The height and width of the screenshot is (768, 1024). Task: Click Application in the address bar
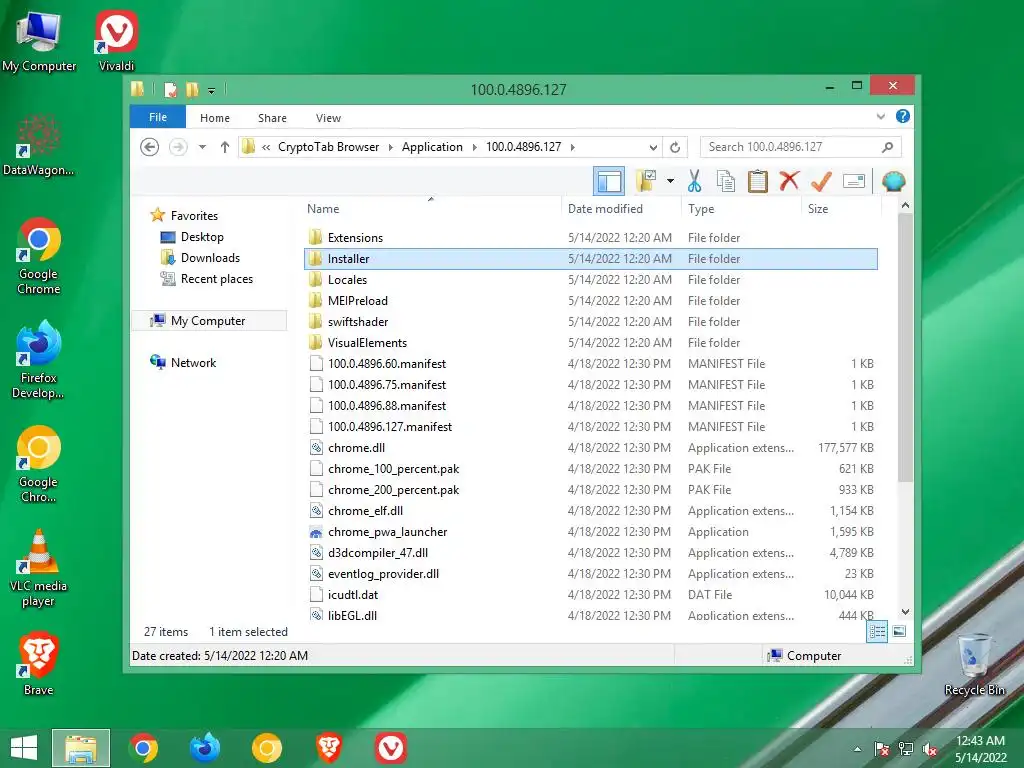pyautogui.click(x=432, y=147)
